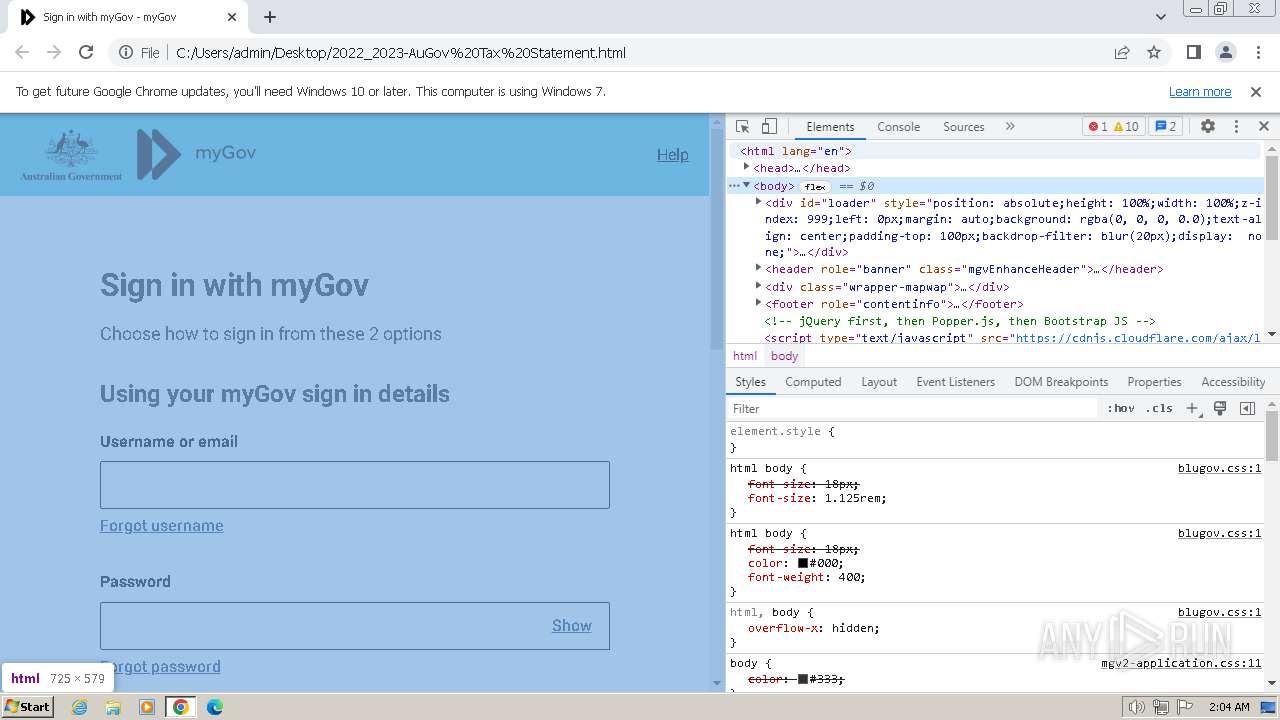1280x720 pixels.
Task: Expand the header banner node
Action: coord(758,269)
